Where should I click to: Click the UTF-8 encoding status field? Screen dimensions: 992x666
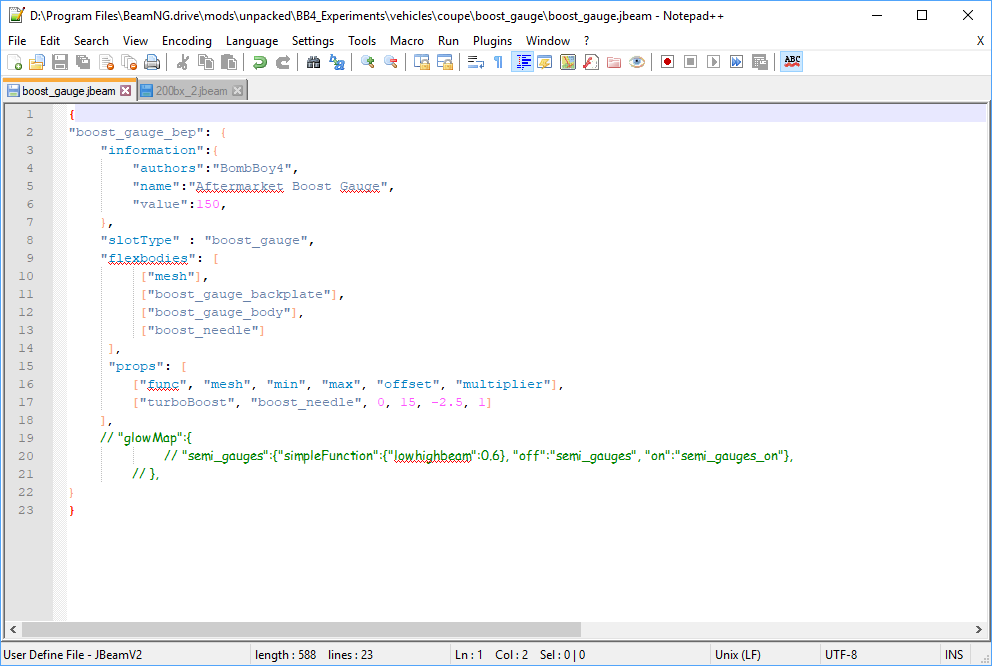879,655
